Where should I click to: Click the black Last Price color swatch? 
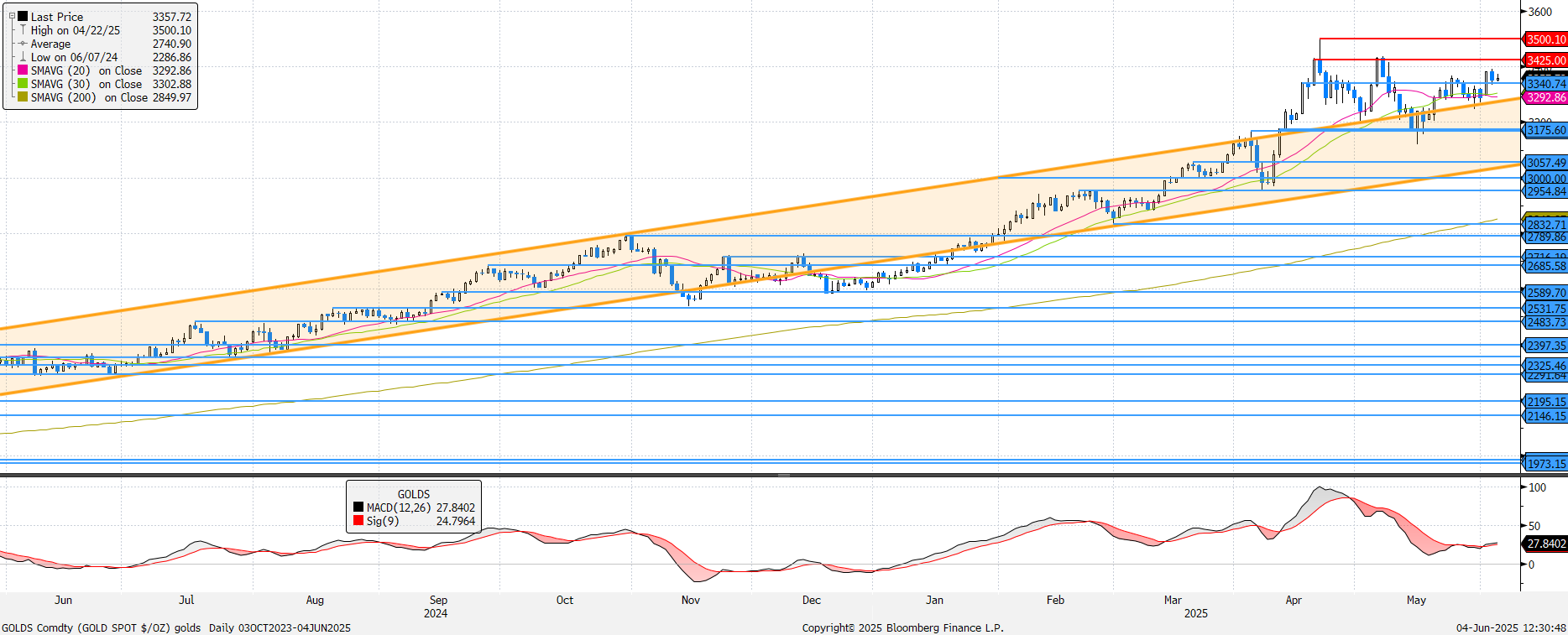pos(23,16)
